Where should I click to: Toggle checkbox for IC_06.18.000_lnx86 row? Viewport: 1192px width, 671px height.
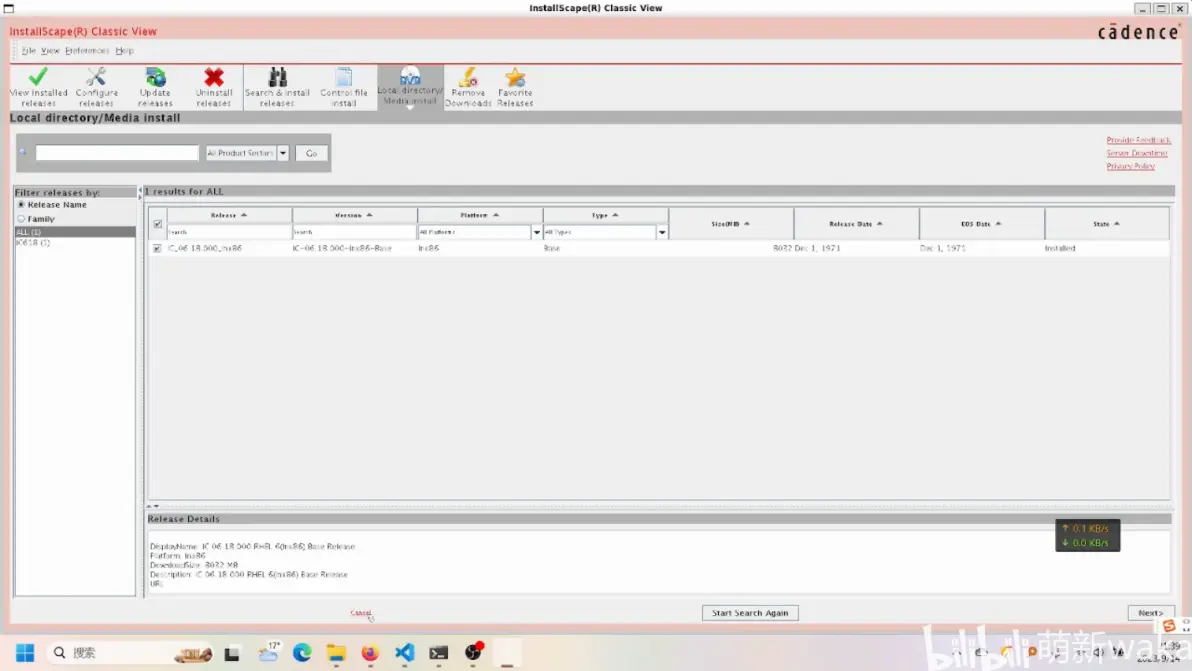(157, 248)
